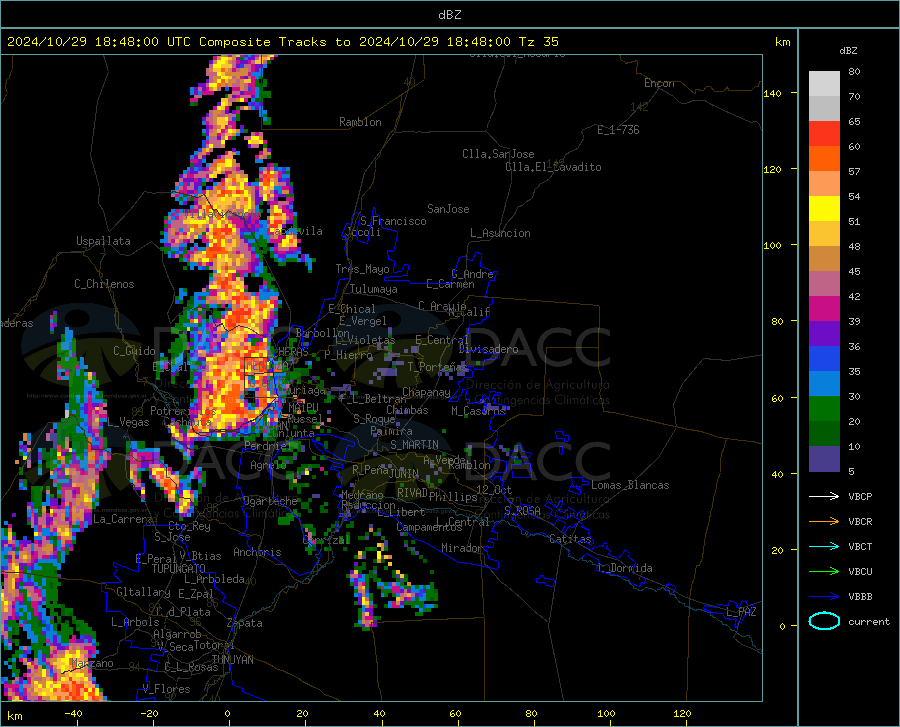Click the L_Dormida map label
This screenshot has width=900, height=727.
point(626,568)
